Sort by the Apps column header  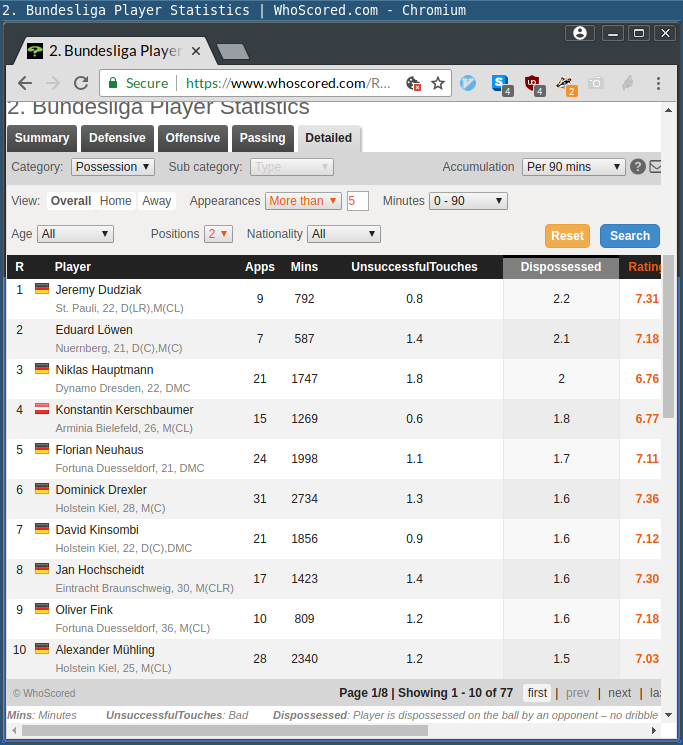260,267
